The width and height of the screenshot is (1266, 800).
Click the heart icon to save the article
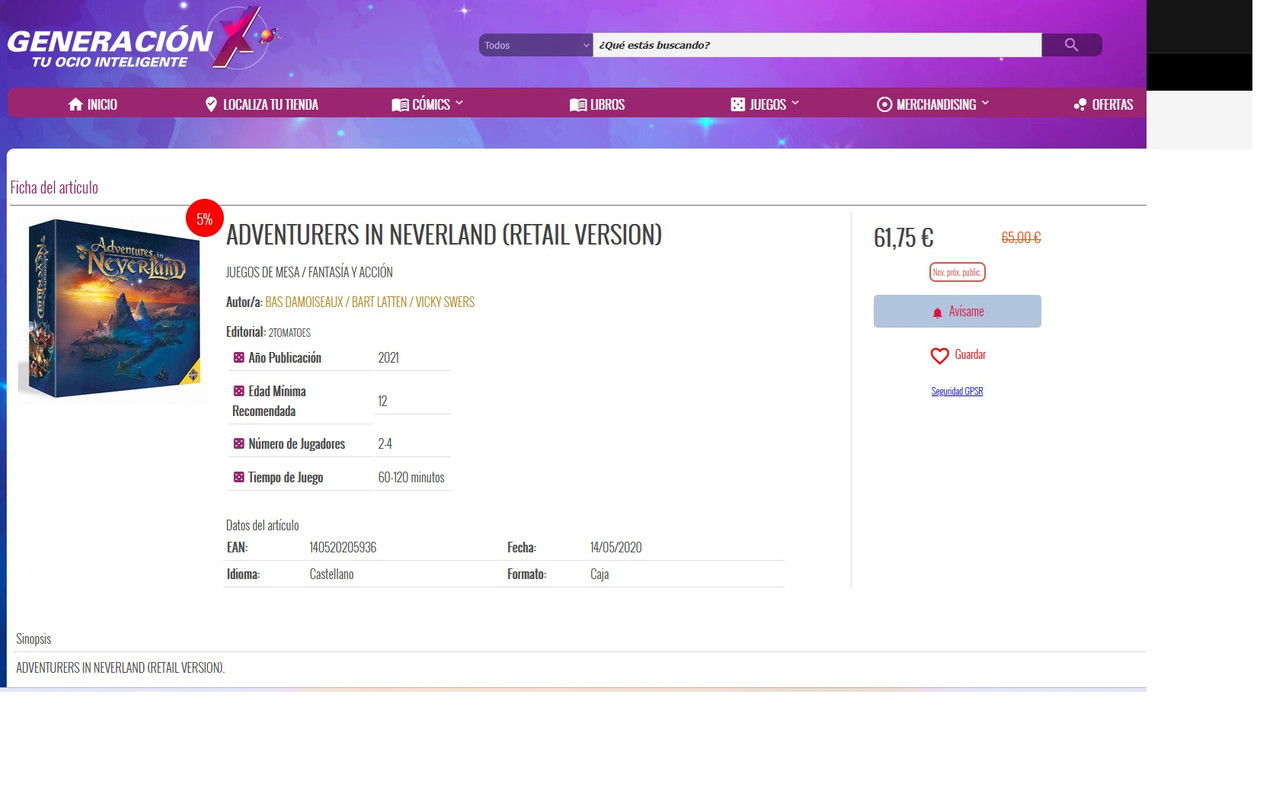[x=940, y=355]
